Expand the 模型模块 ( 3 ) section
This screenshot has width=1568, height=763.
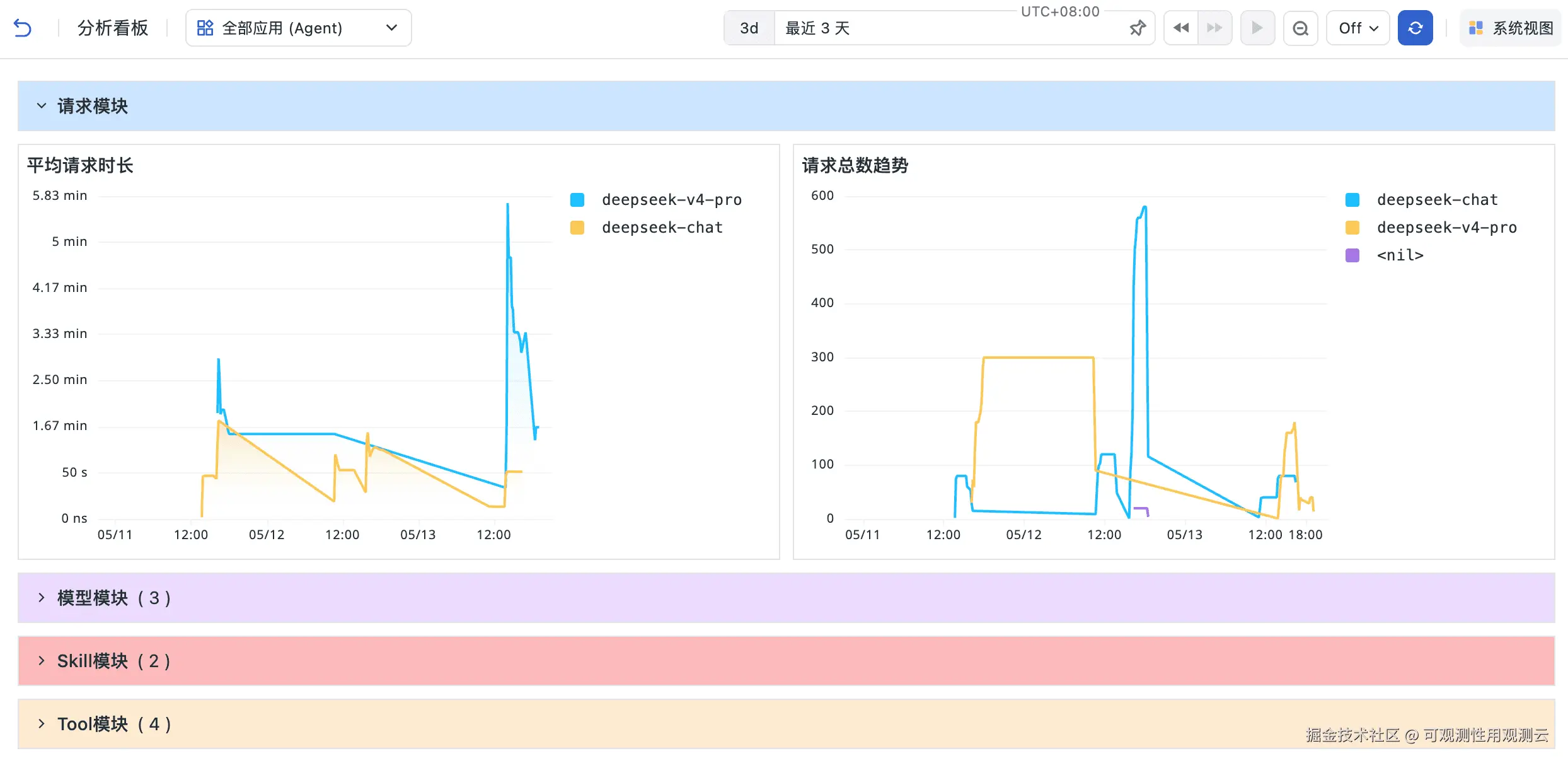42,598
